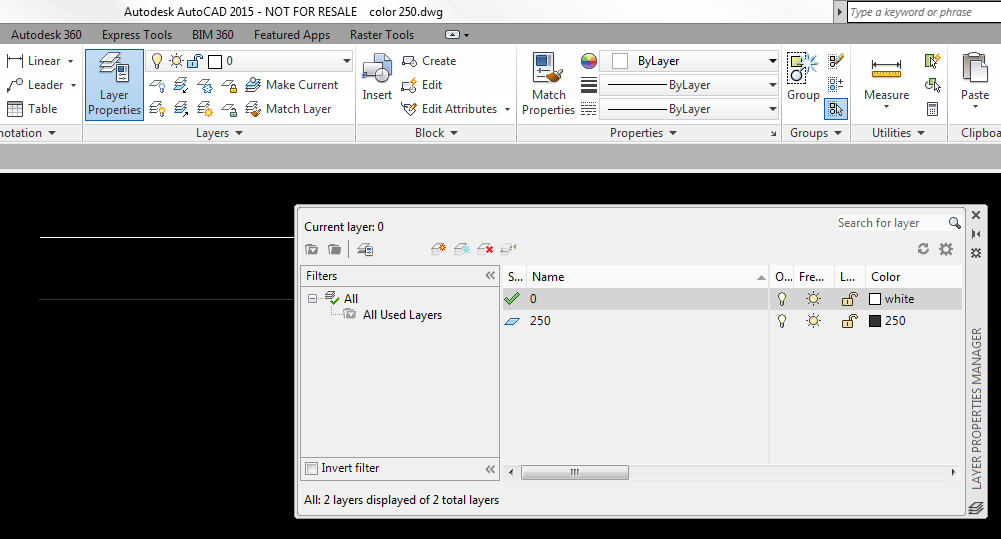Click the Match Properties paintbrush icon
The image size is (1001, 539).
[x=548, y=69]
